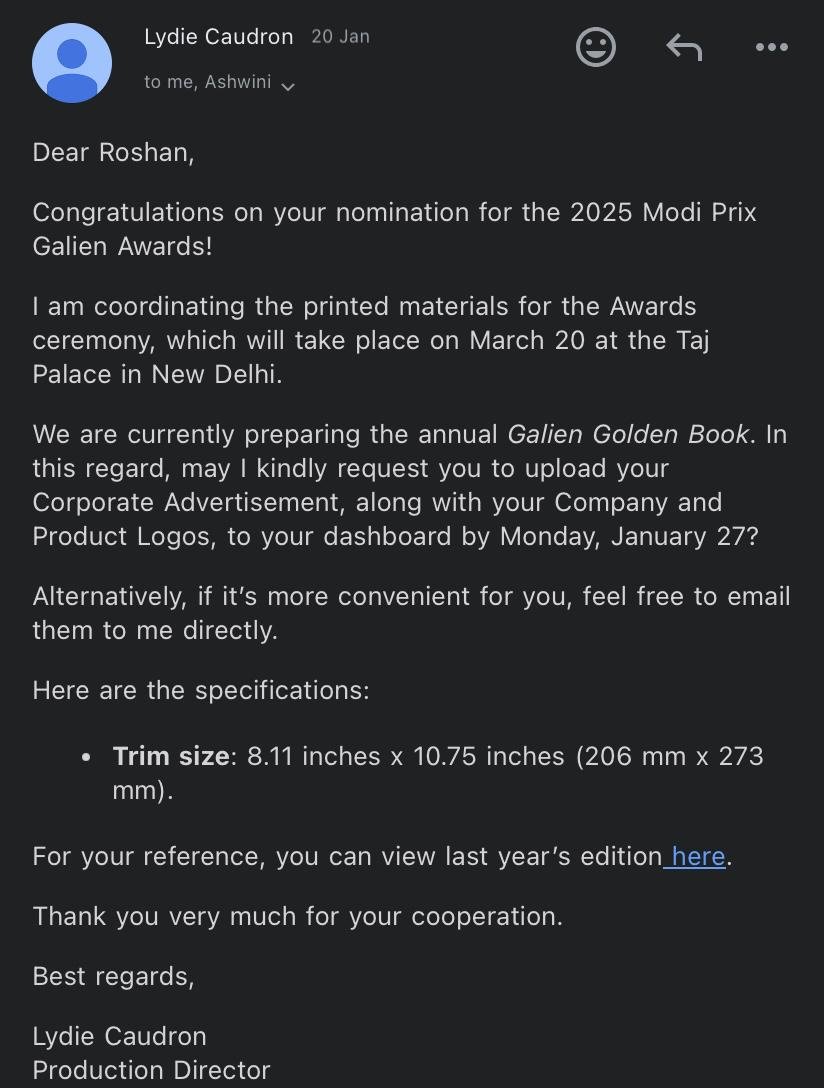Viewport: 824px width, 1088px height.
Task: Open the three-dot more options menu
Action: click(x=771, y=47)
